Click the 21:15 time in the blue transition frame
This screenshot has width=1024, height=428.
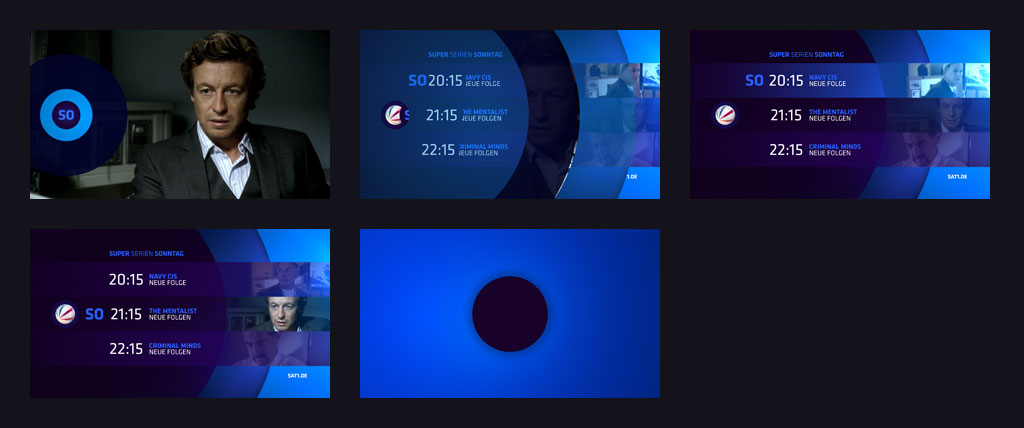tap(442, 115)
